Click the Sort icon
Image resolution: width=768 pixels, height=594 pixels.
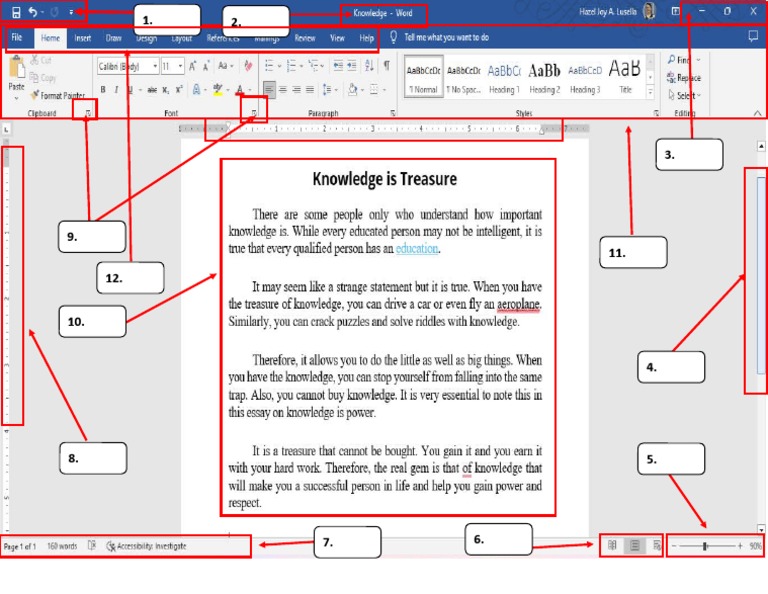point(369,66)
